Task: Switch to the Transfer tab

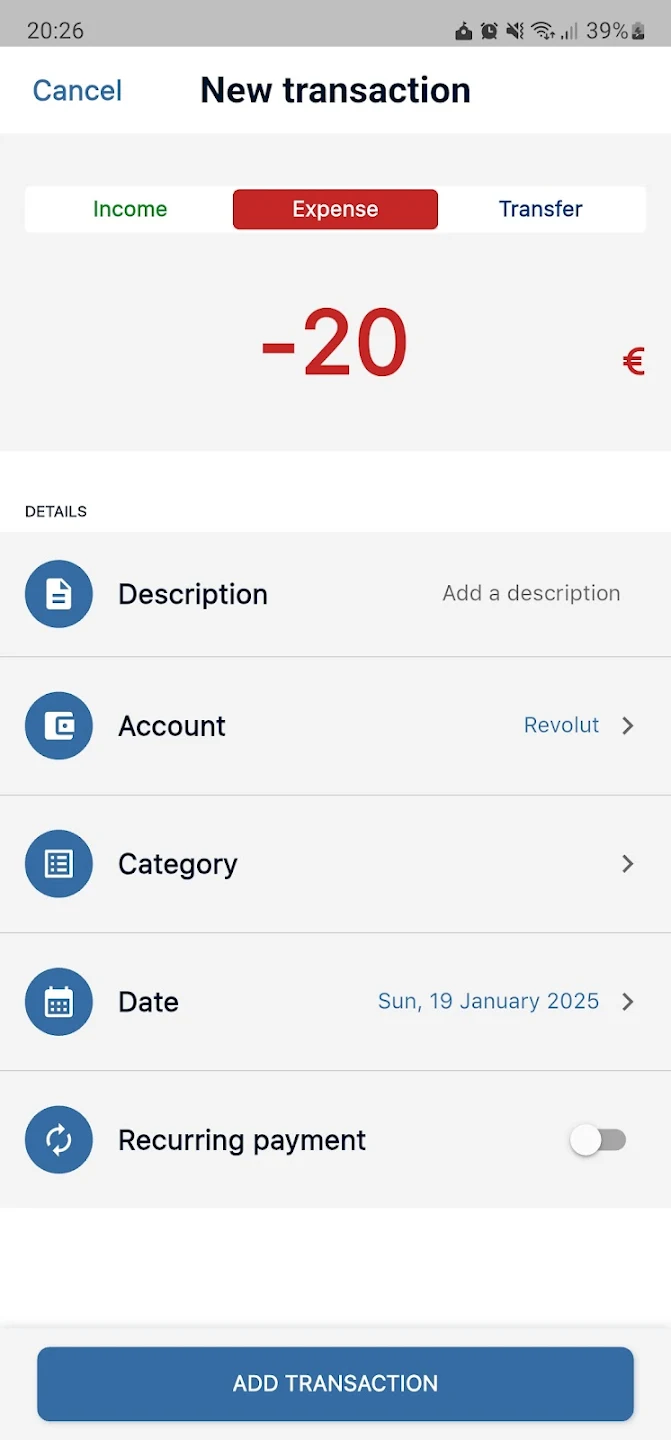Action: tap(540, 209)
